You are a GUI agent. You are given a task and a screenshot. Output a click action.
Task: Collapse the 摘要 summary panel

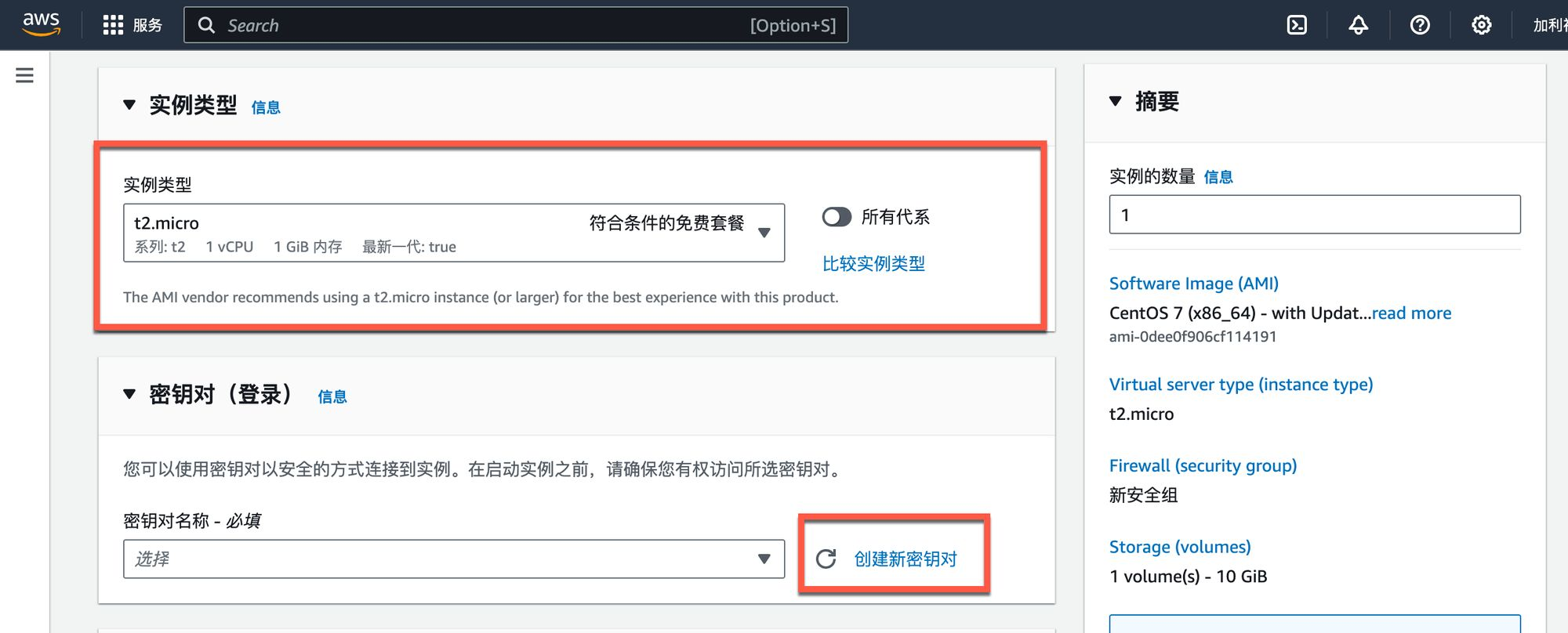pos(1116,101)
